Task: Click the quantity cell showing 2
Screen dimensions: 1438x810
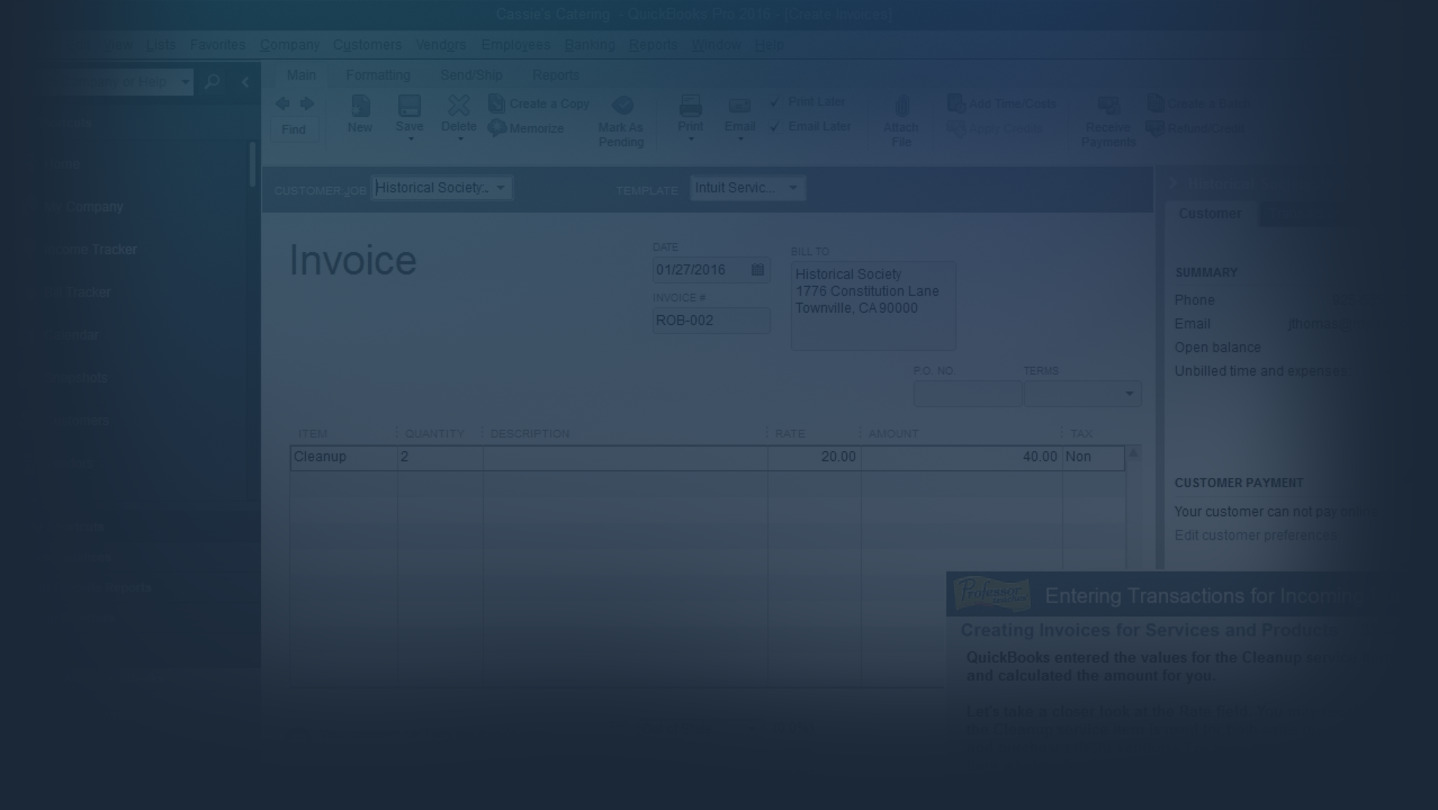Action: 440,457
